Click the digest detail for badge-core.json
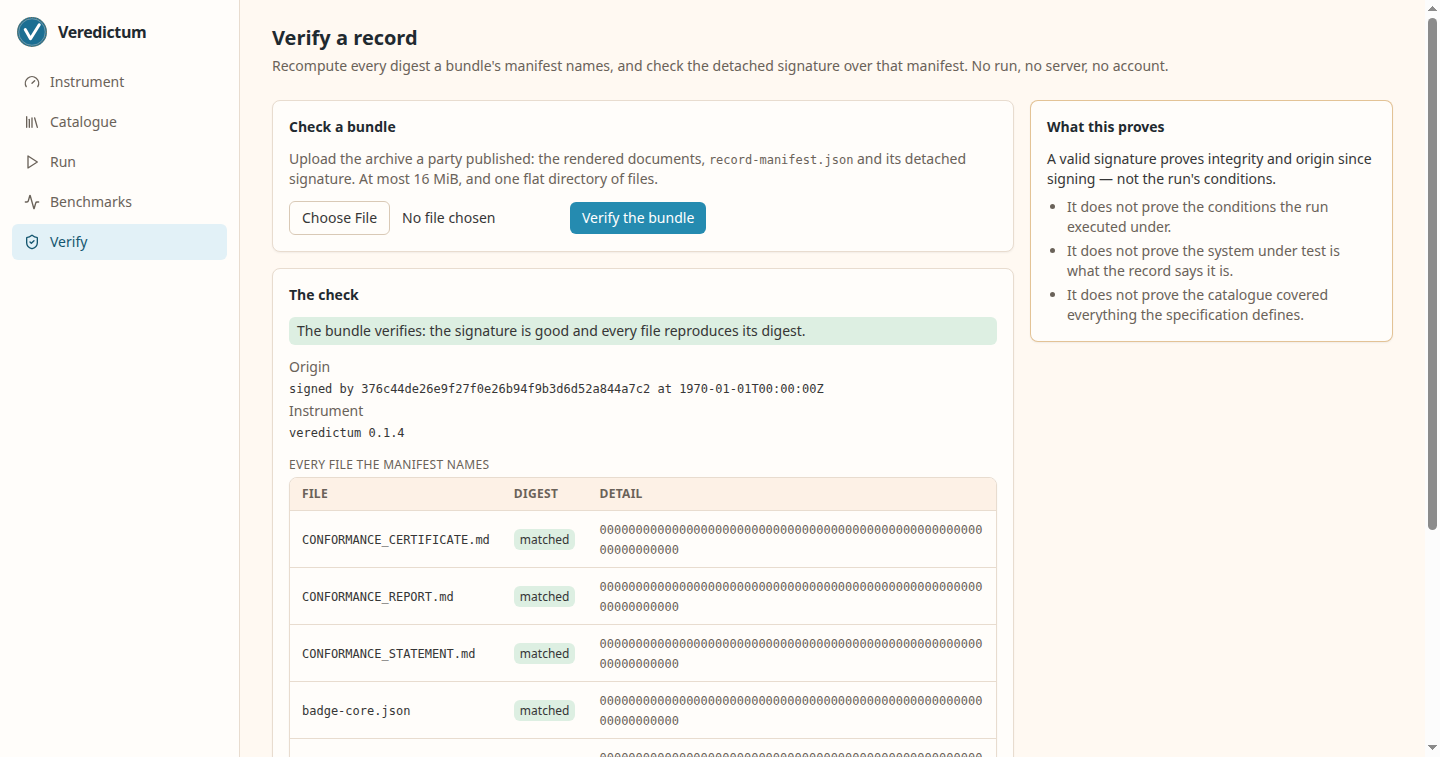Image resolution: width=1440 pixels, height=757 pixels. [791, 711]
